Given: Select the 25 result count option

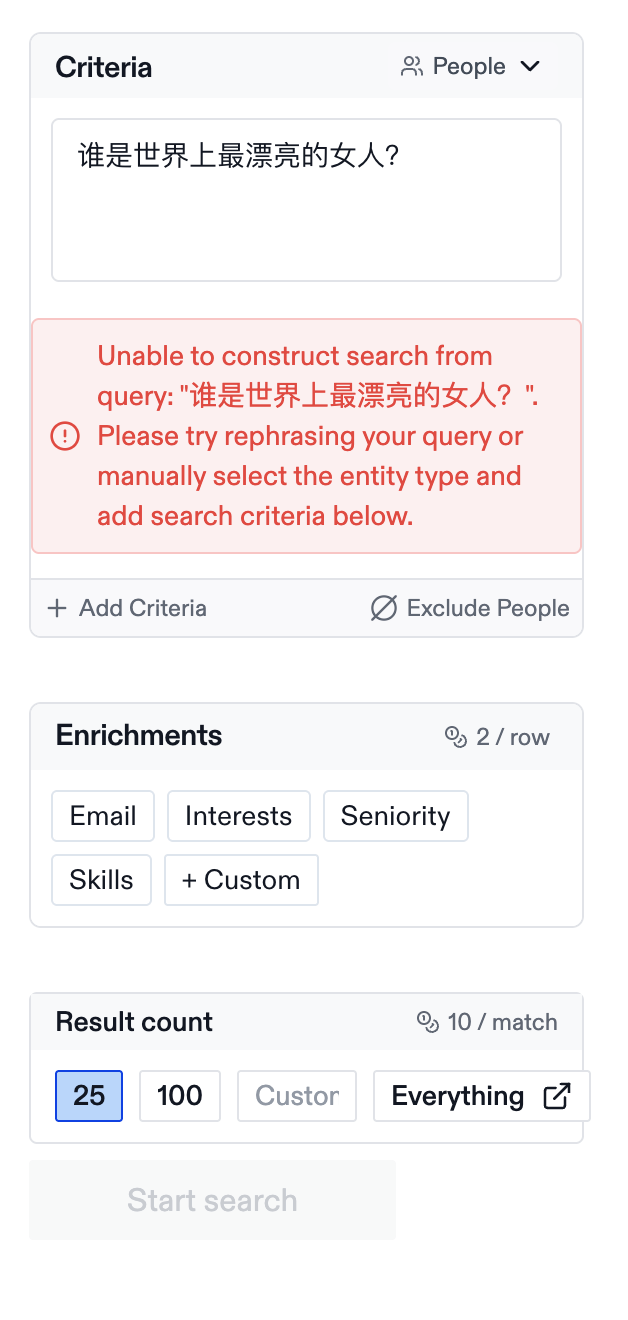Looking at the screenshot, I should [89, 1096].
